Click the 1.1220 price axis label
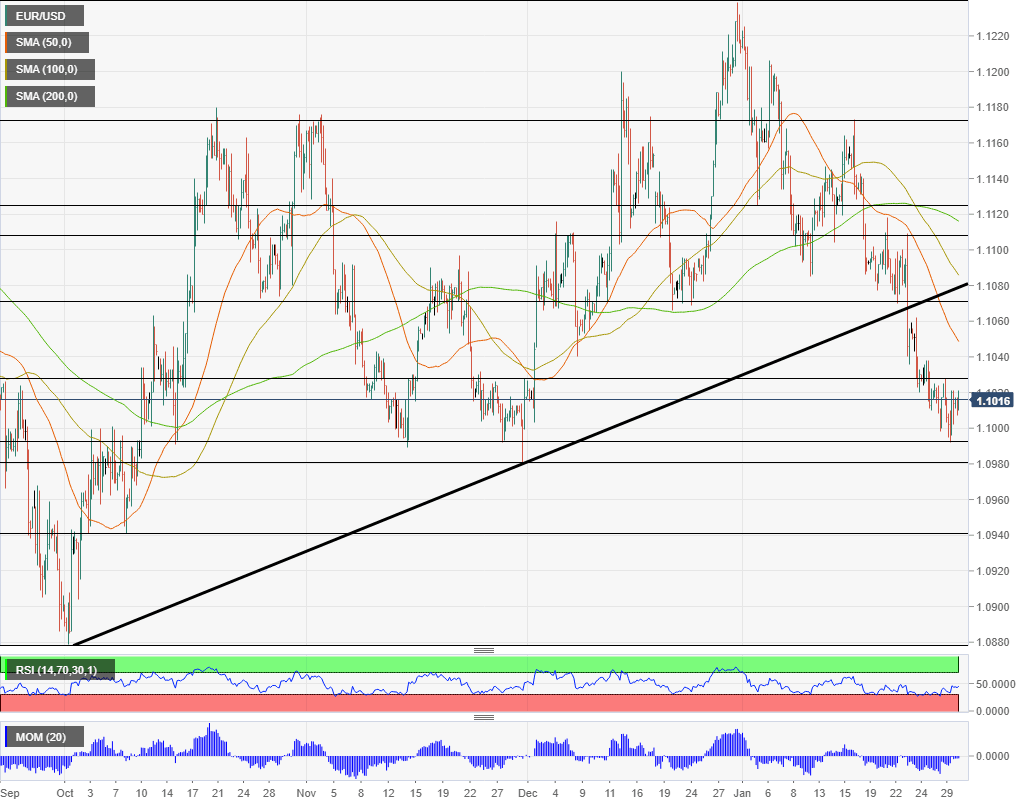Viewport: 1033px width, 806px height. (x=993, y=36)
